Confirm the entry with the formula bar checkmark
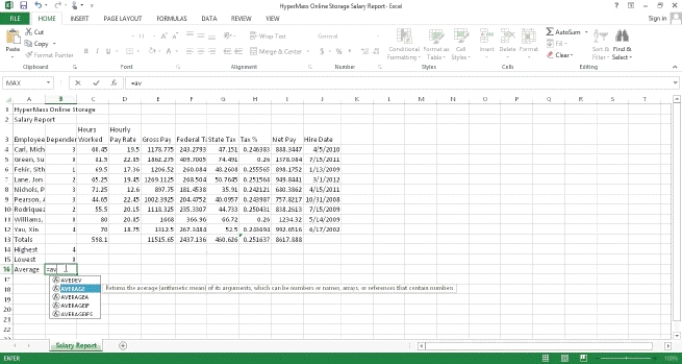 (x=96, y=83)
